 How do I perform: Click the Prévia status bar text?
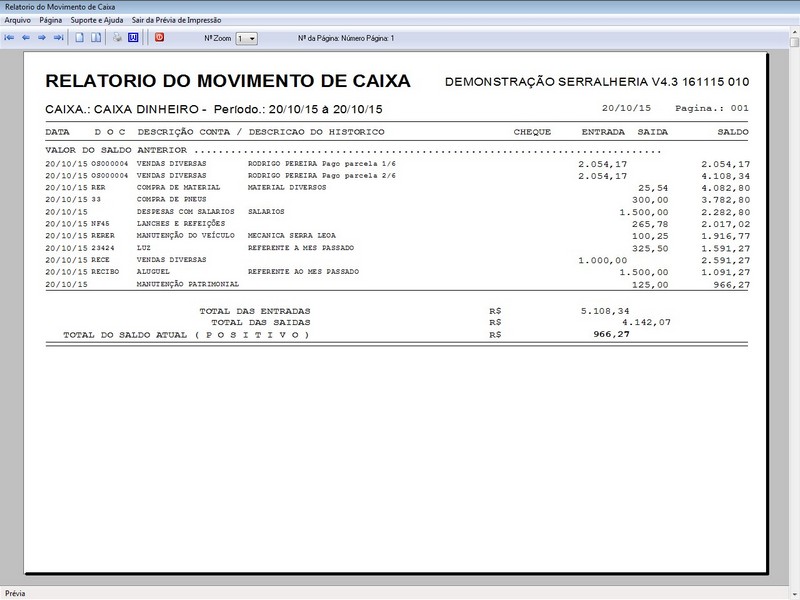15,591
